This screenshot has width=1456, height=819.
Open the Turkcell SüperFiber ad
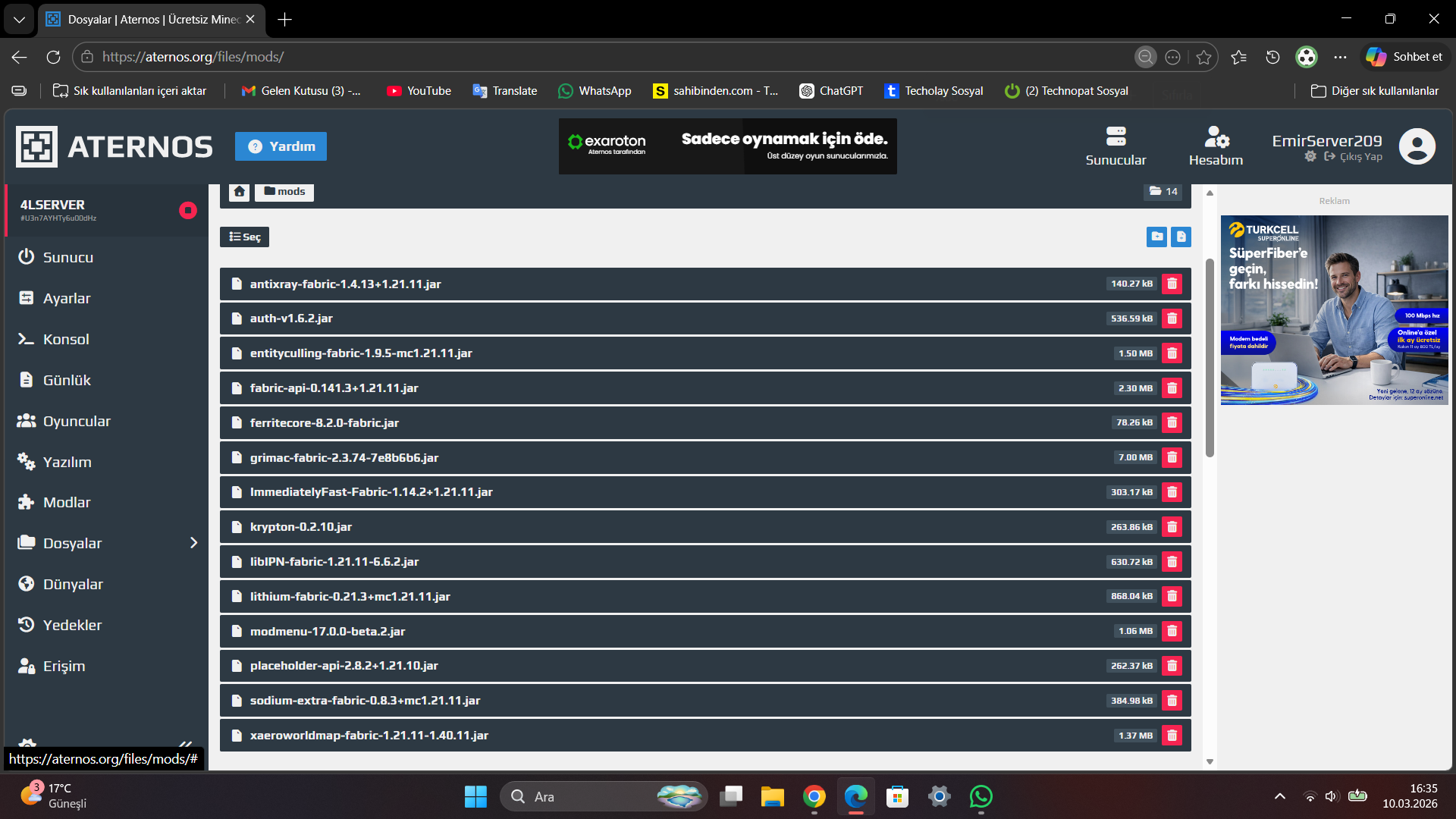tap(1334, 309)
